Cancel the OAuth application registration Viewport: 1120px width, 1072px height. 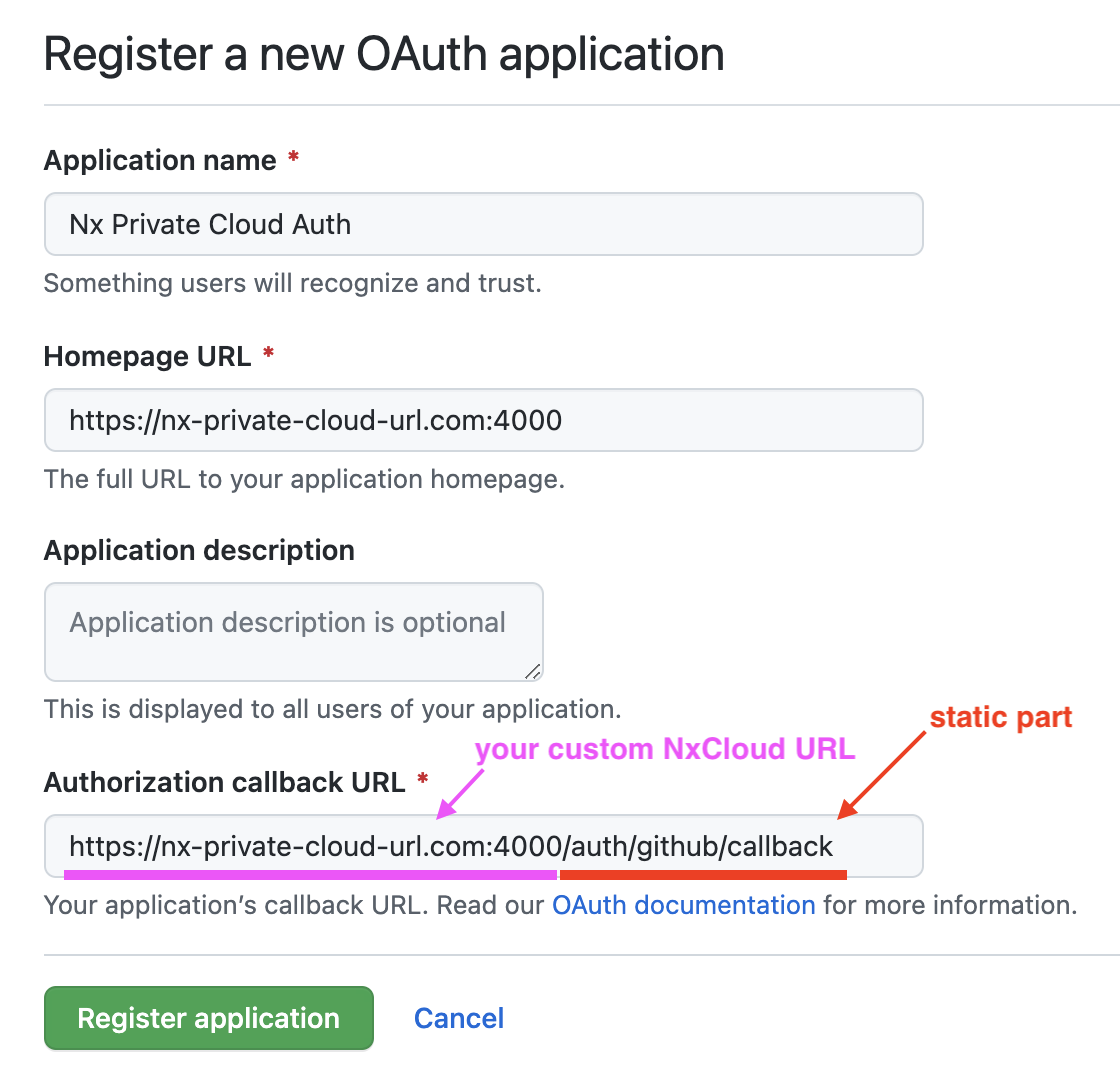point(459,1018)
